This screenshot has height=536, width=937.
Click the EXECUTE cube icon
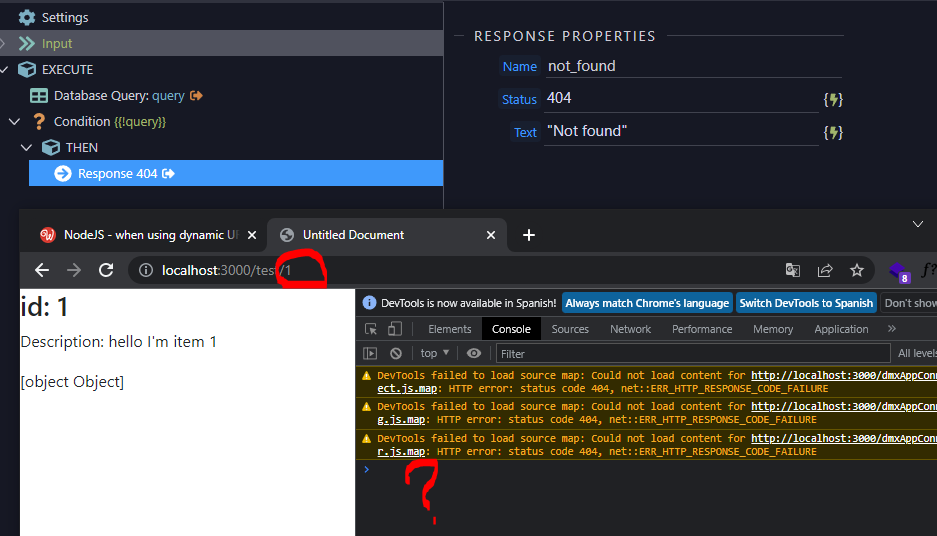27,69
